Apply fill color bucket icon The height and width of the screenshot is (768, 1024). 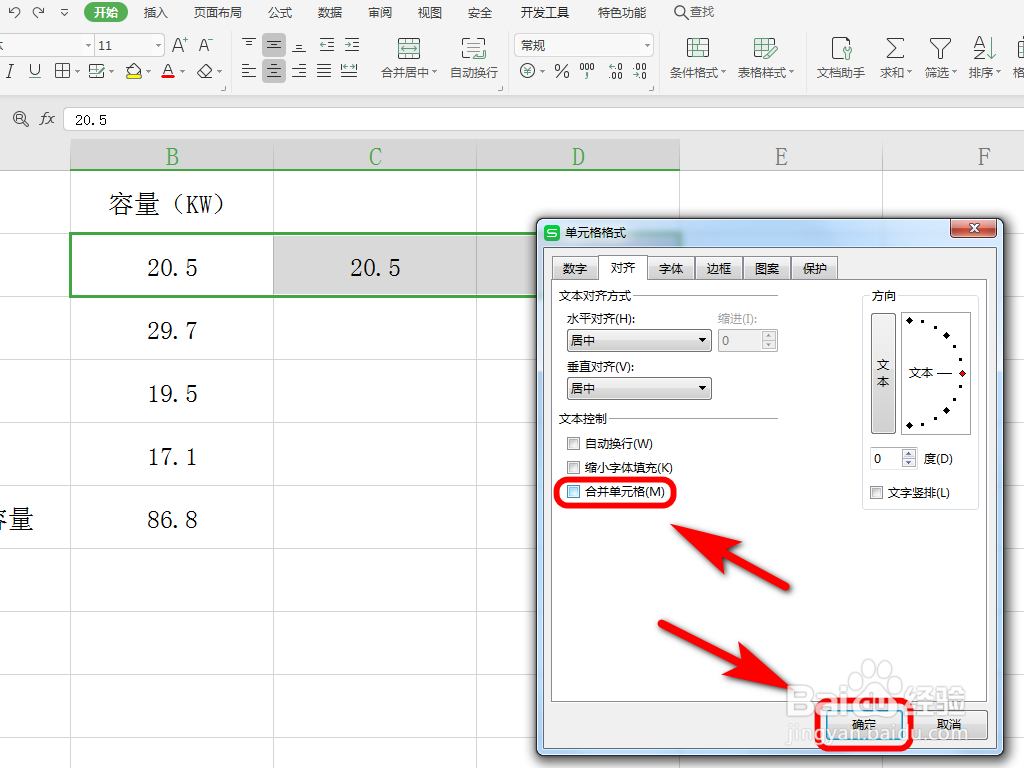point(134,71)
